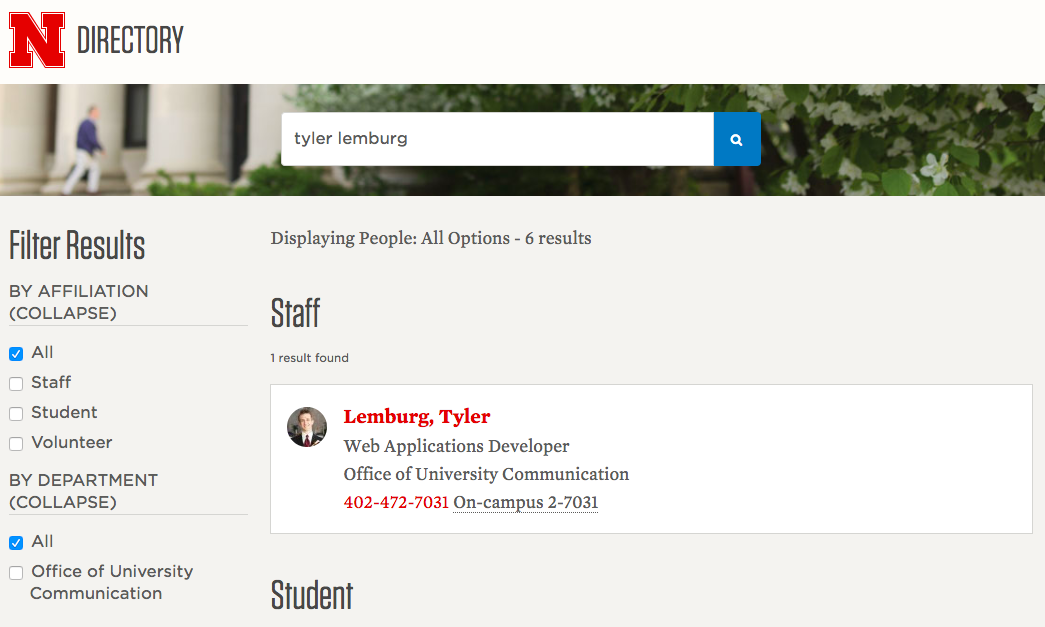Check the Staff affiliation filter
This screenshot has width=1045, height=627.
(x=16, y=383)
